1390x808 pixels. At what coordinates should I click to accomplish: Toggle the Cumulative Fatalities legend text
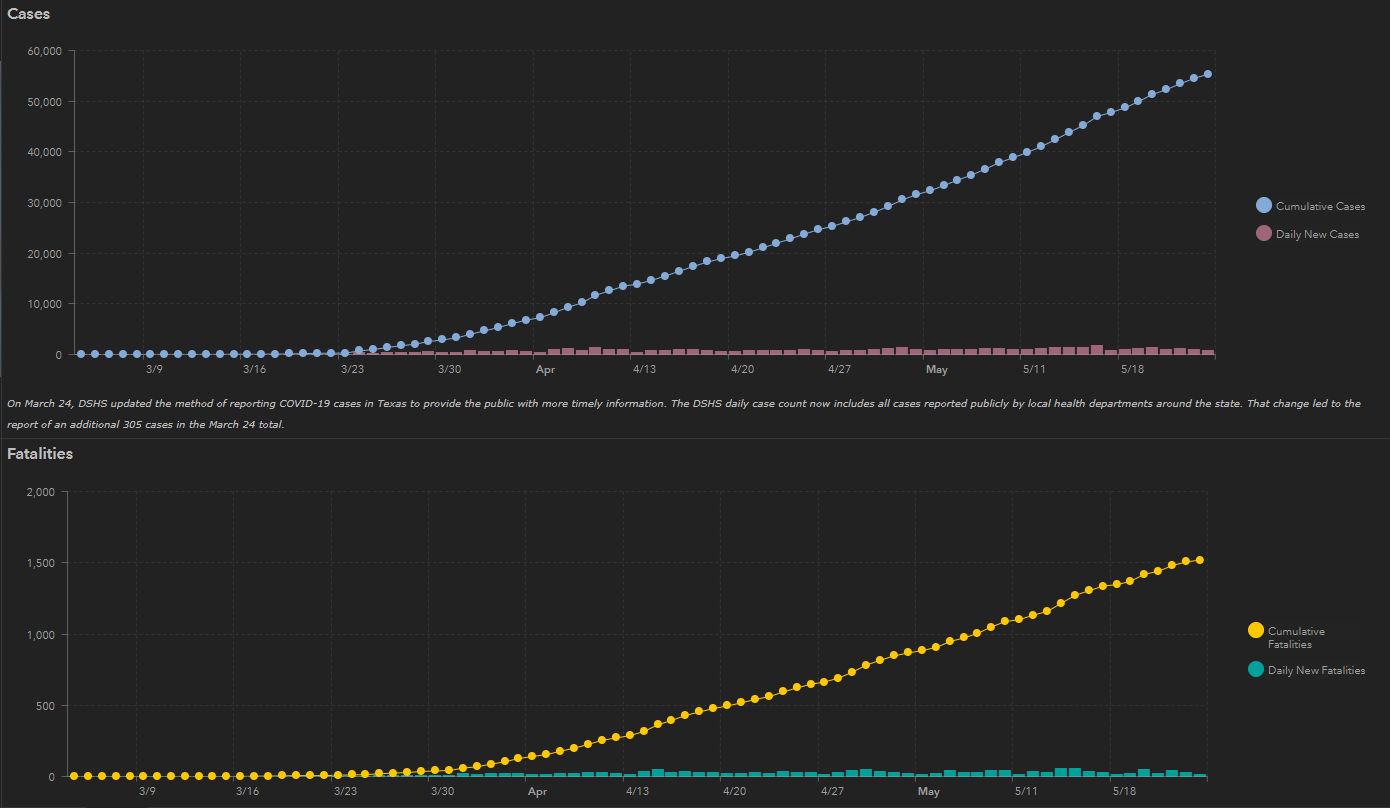pos(1296,637)
